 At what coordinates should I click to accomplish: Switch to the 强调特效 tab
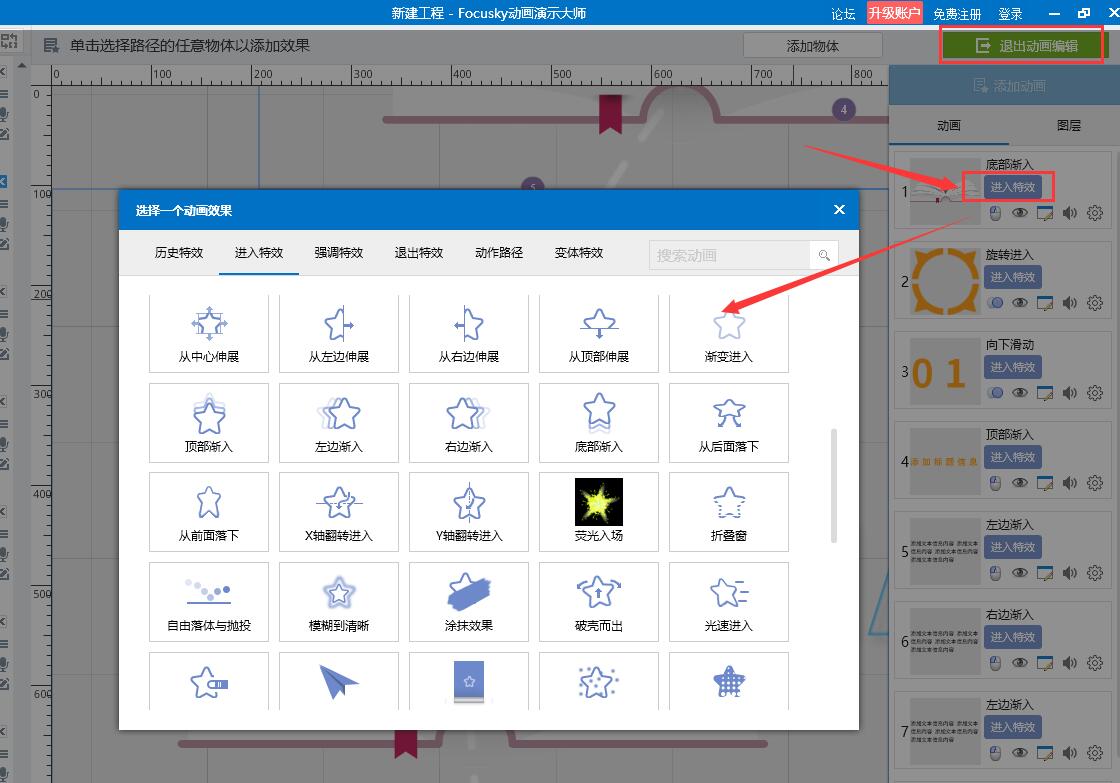click(339, 253)
